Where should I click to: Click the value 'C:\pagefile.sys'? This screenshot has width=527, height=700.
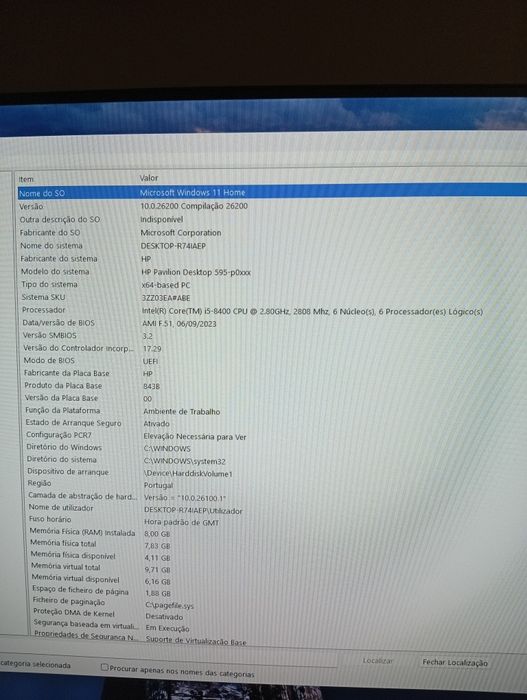click(x=170, y=605)
